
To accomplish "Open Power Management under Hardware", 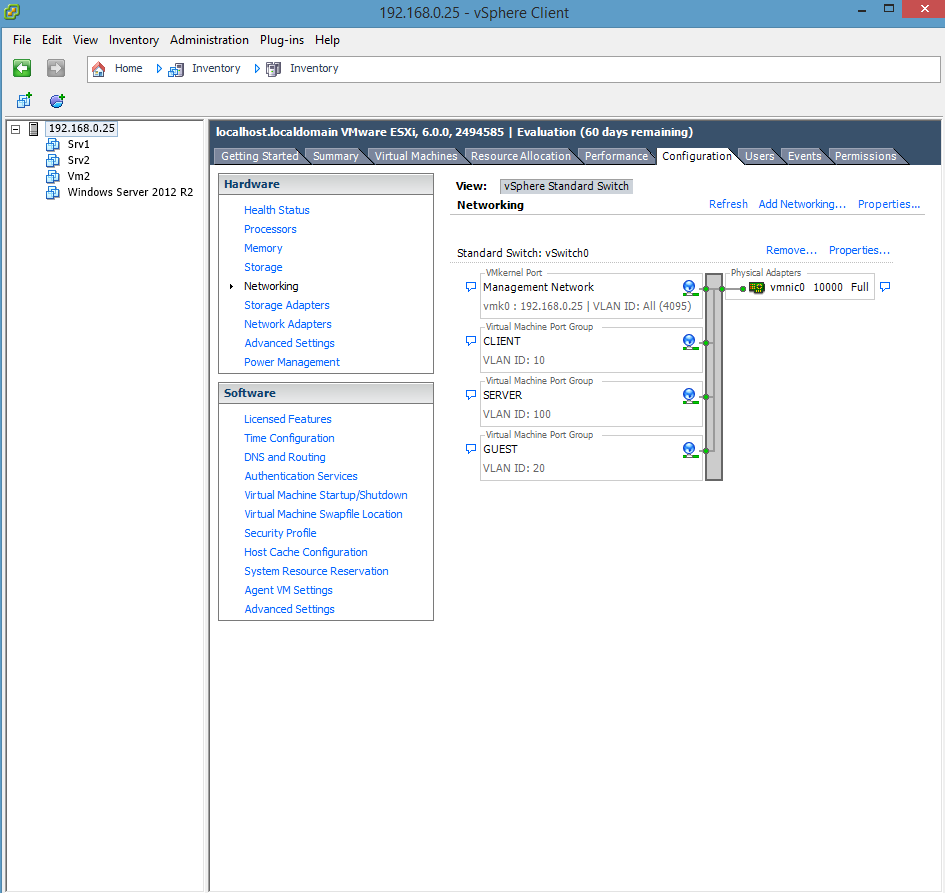I will 292,362.
